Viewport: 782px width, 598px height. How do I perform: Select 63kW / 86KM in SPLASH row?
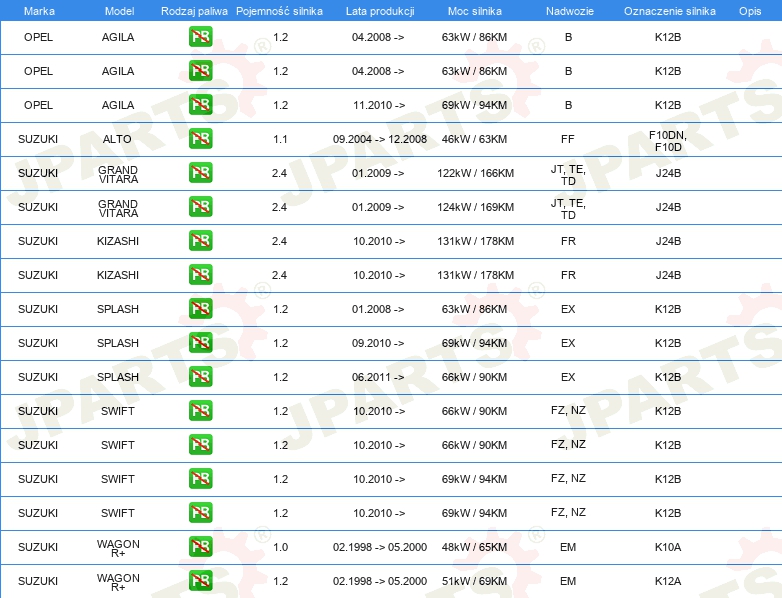click(x=474, y=309)
